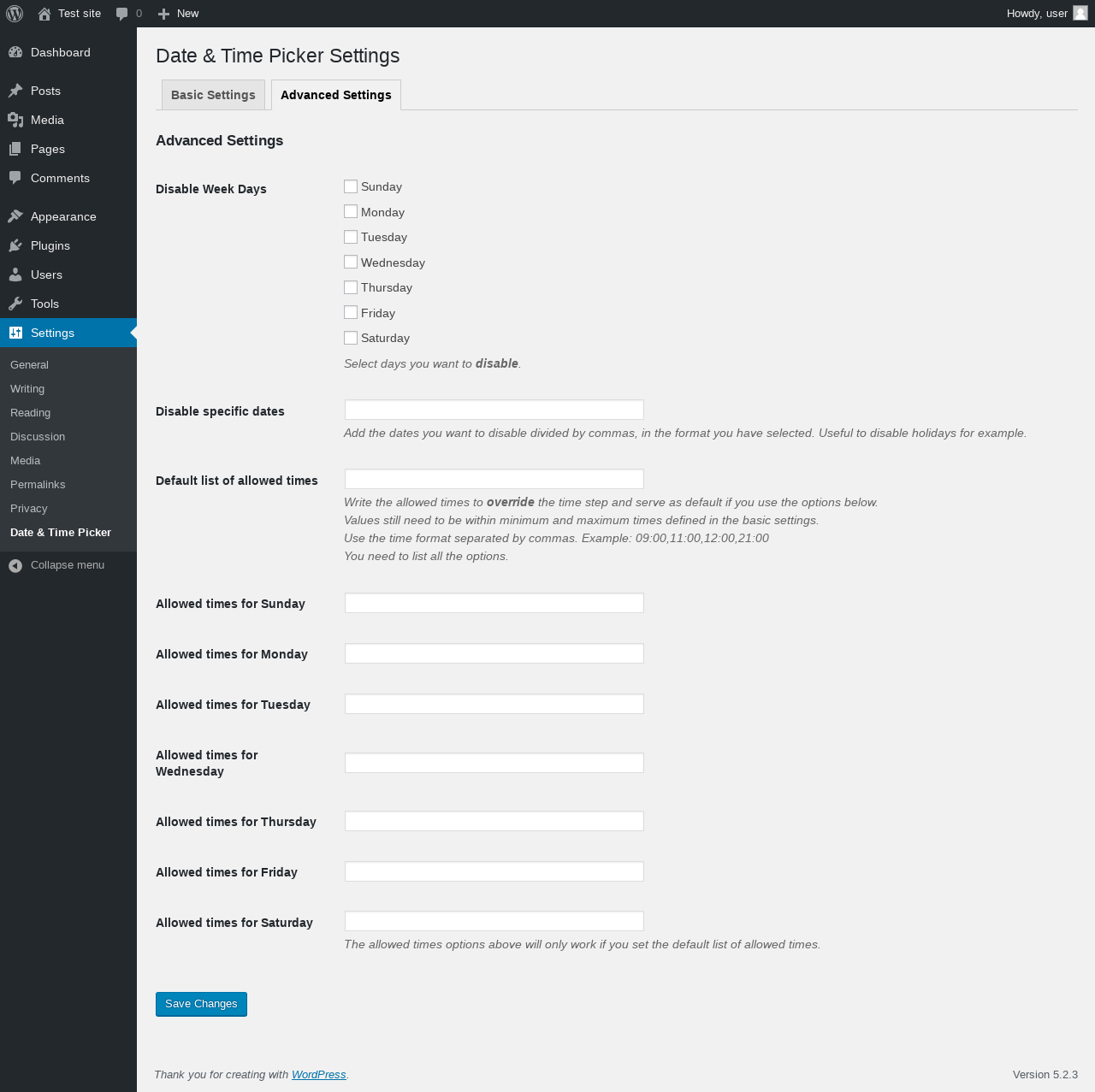
Task: Follow the WordPress footer link
Action: click(x=318, y=1075)
